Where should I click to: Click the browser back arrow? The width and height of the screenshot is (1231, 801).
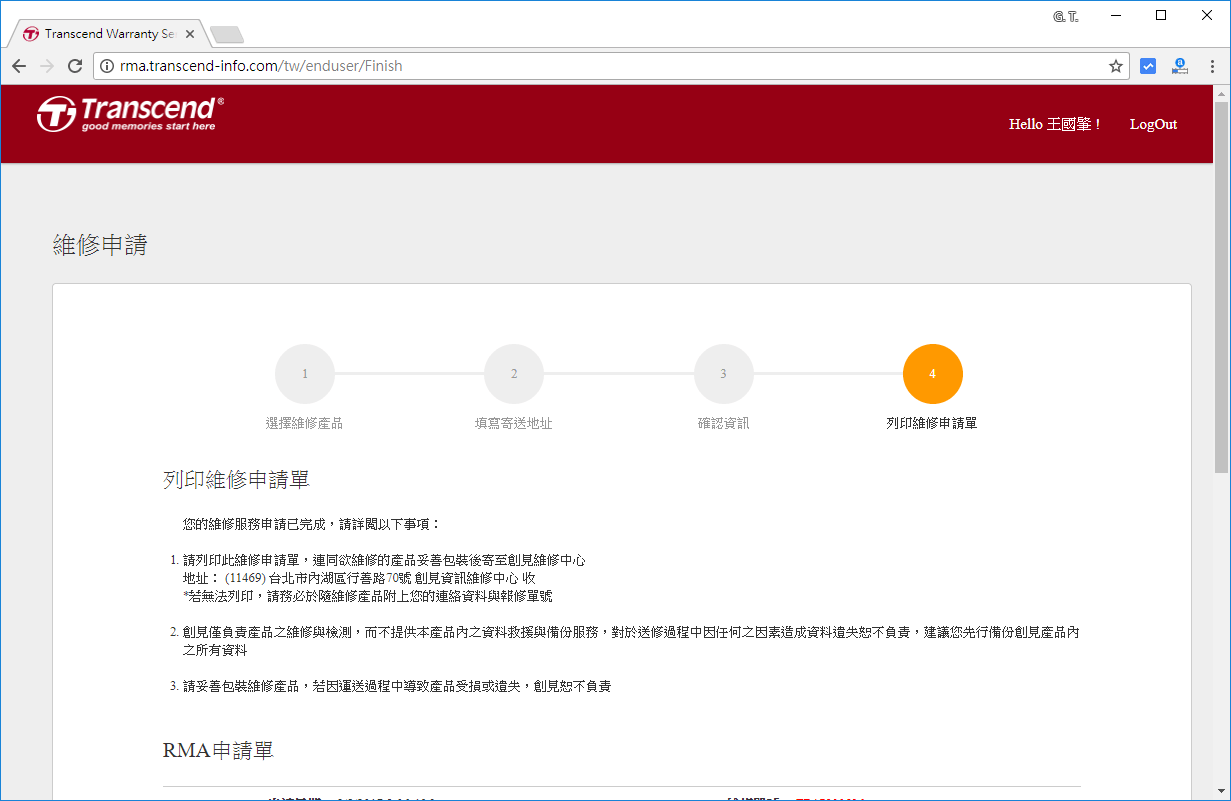[19, 66]
